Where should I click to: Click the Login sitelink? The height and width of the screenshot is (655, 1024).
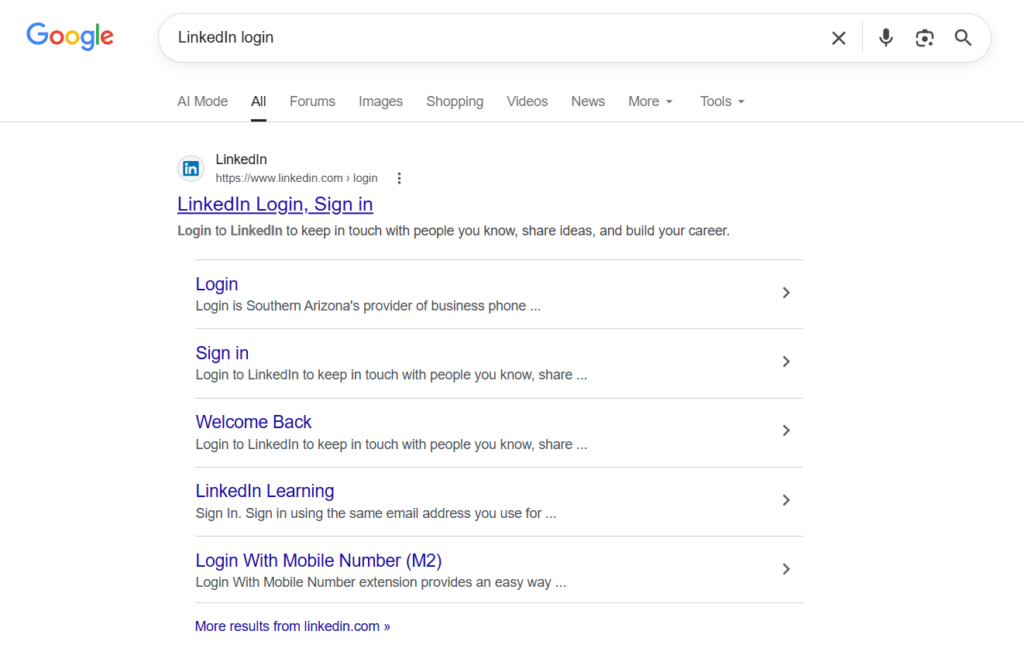217,284
